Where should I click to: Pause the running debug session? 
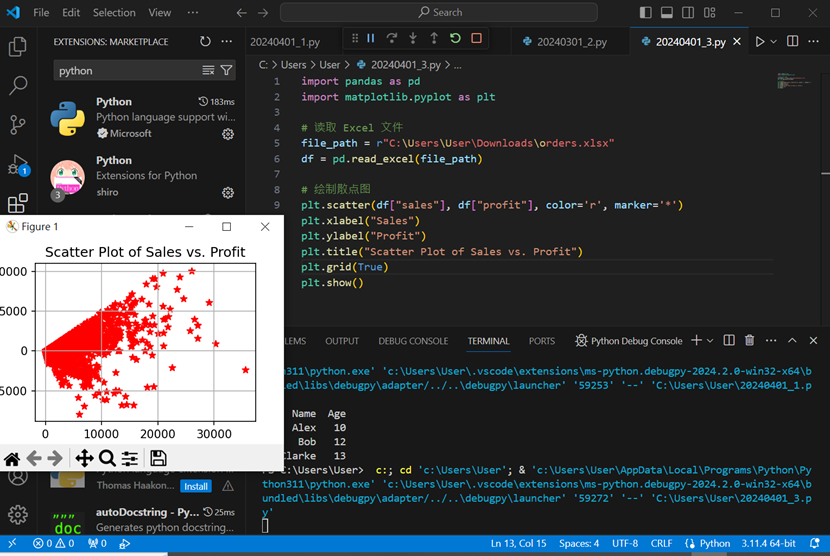[370, 38]
